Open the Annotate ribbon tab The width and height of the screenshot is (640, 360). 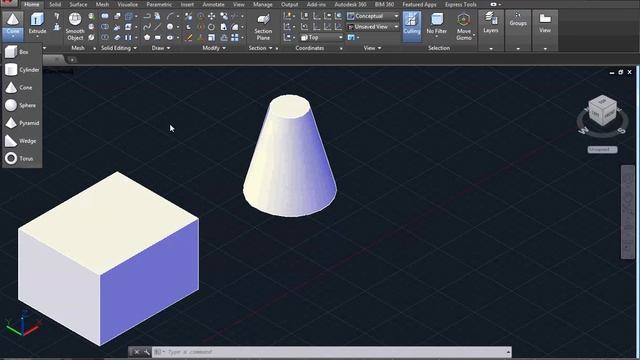pyautogui.click(x=213, y=4)
